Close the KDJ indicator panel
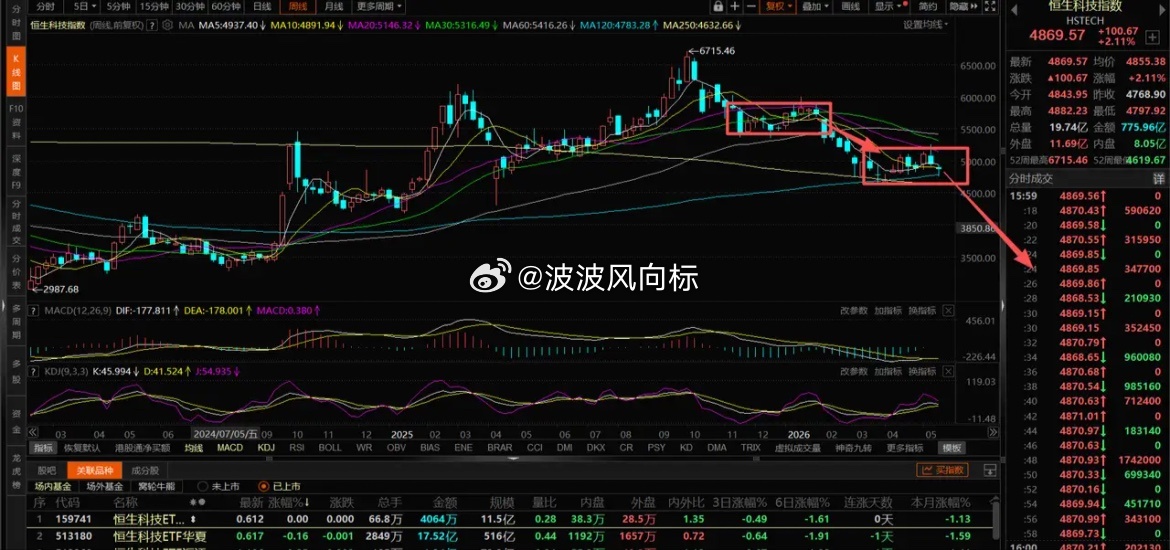Screen dimensions: 1170x550 (948, 371)
